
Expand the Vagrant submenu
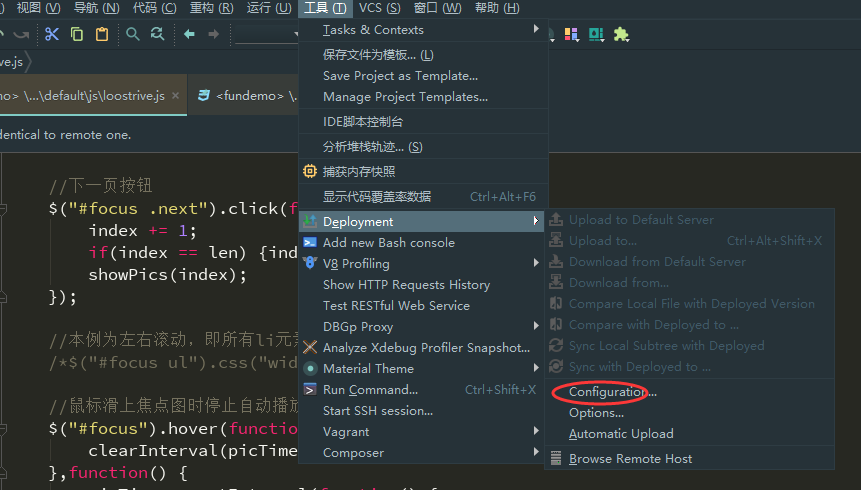(x=422, y=432)
